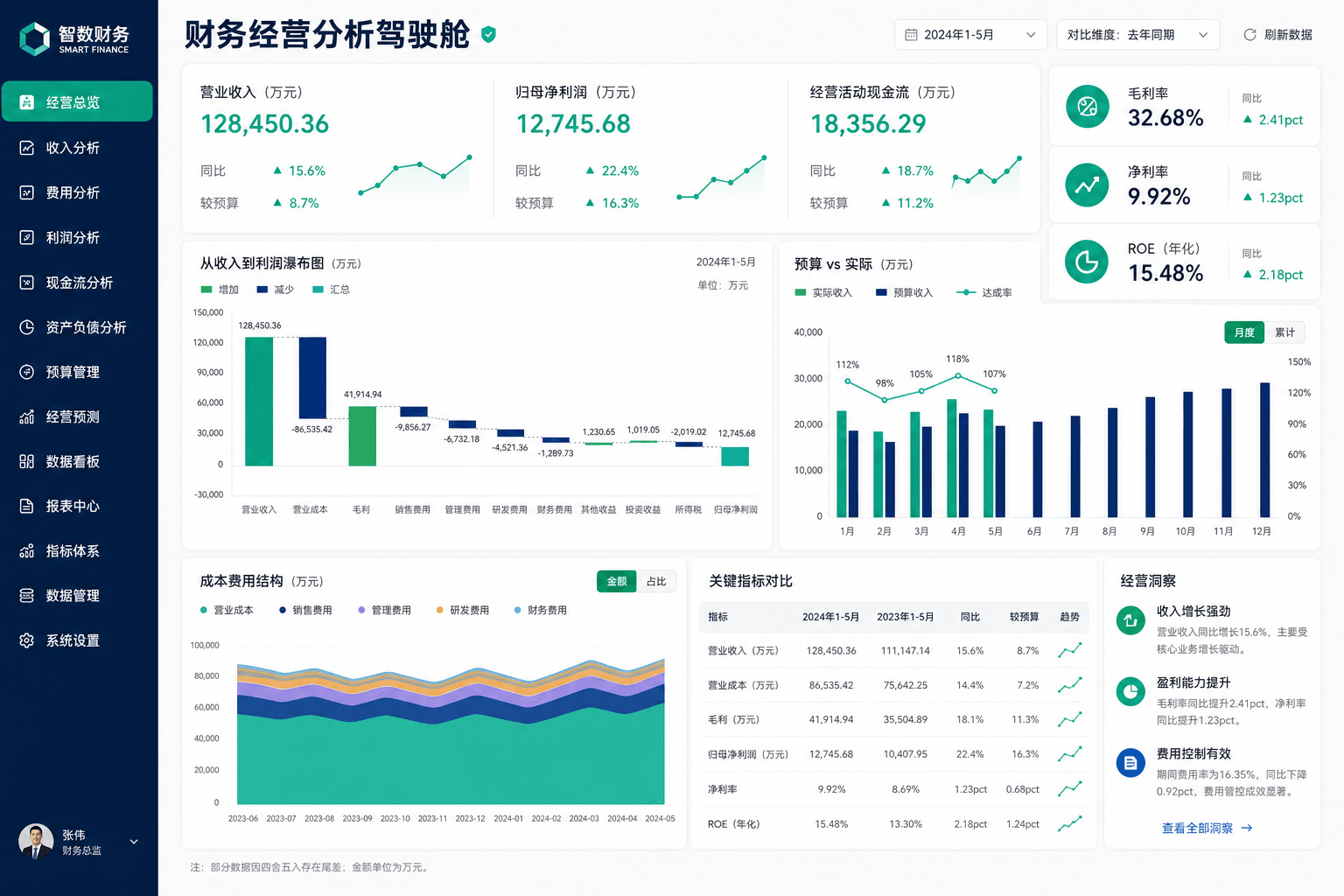Click the 报表中心 document icon
This screenshot has height=896, width=1344.
point(27,506)
